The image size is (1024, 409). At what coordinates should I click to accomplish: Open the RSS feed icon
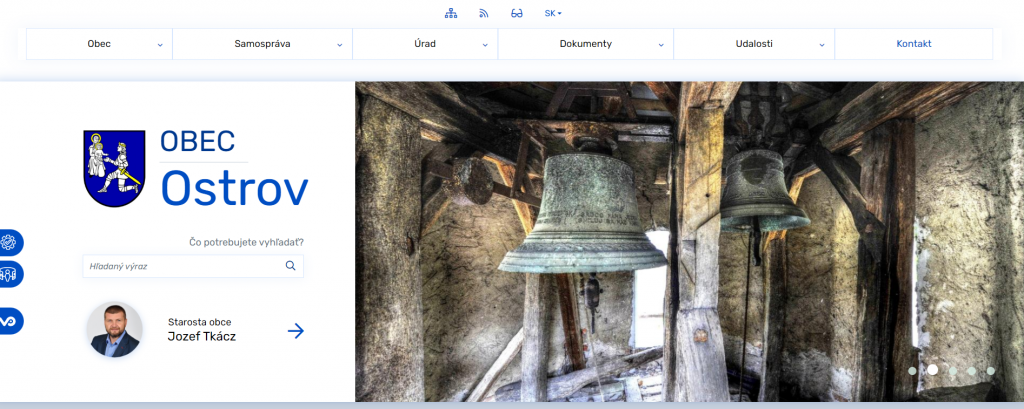click(484, 13)
